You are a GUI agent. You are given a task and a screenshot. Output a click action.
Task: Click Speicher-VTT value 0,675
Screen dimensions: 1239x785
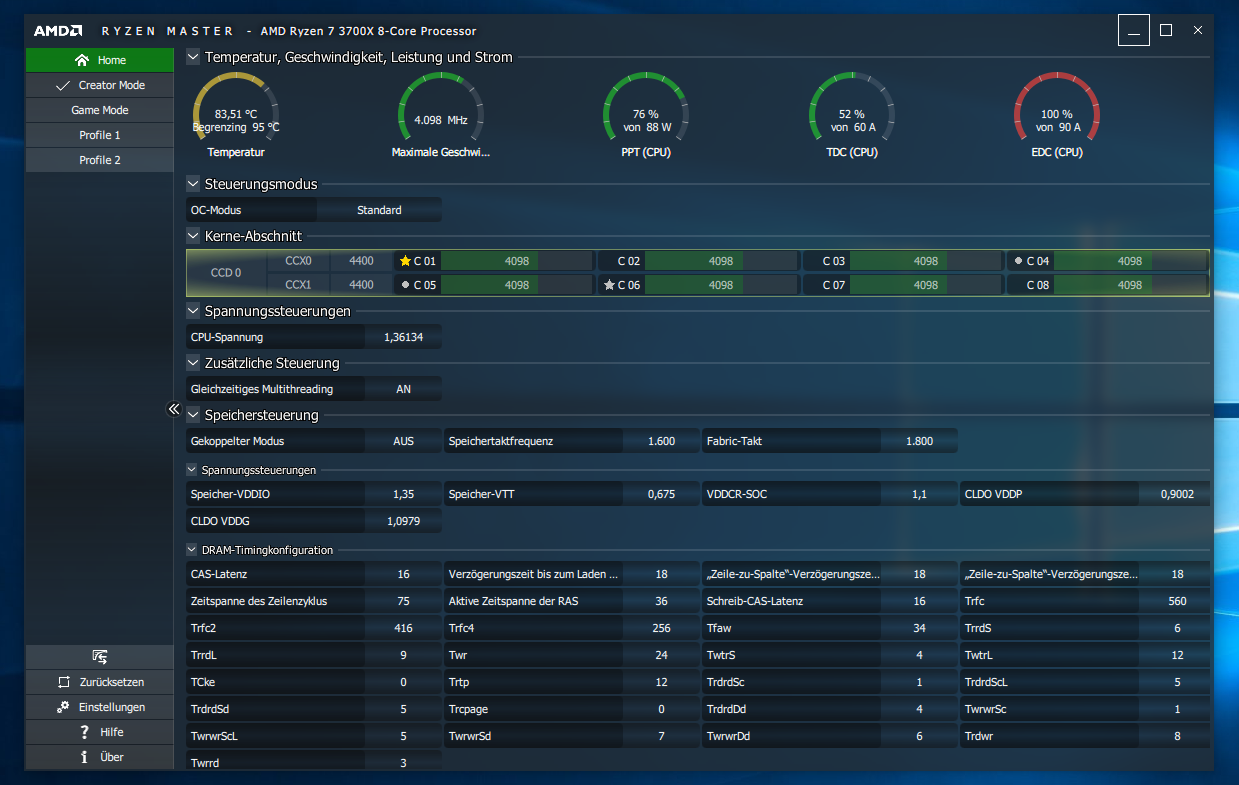(x=661, y=494)
